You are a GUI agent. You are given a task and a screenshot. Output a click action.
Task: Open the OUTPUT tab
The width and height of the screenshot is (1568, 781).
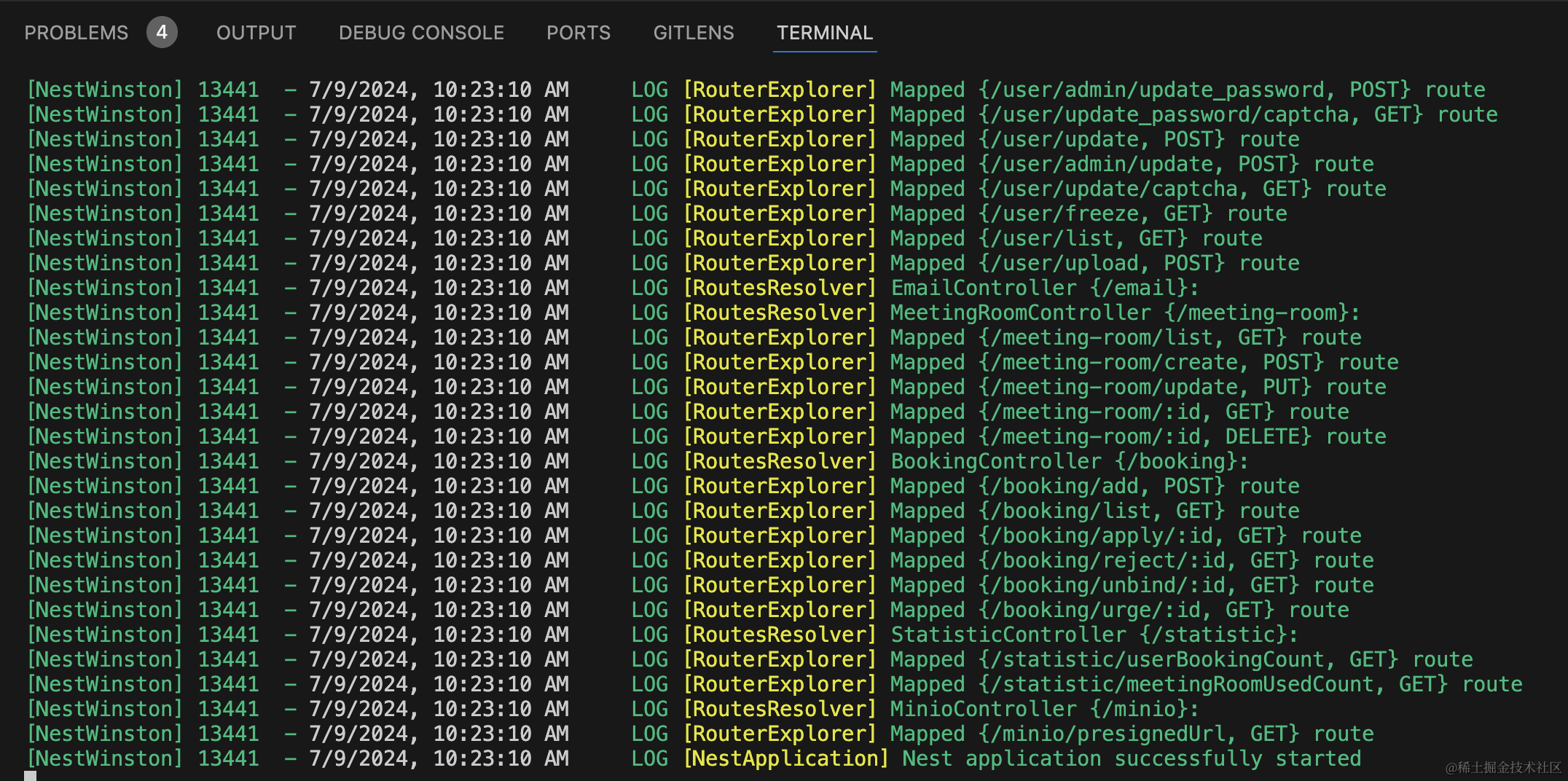[256, 33]
